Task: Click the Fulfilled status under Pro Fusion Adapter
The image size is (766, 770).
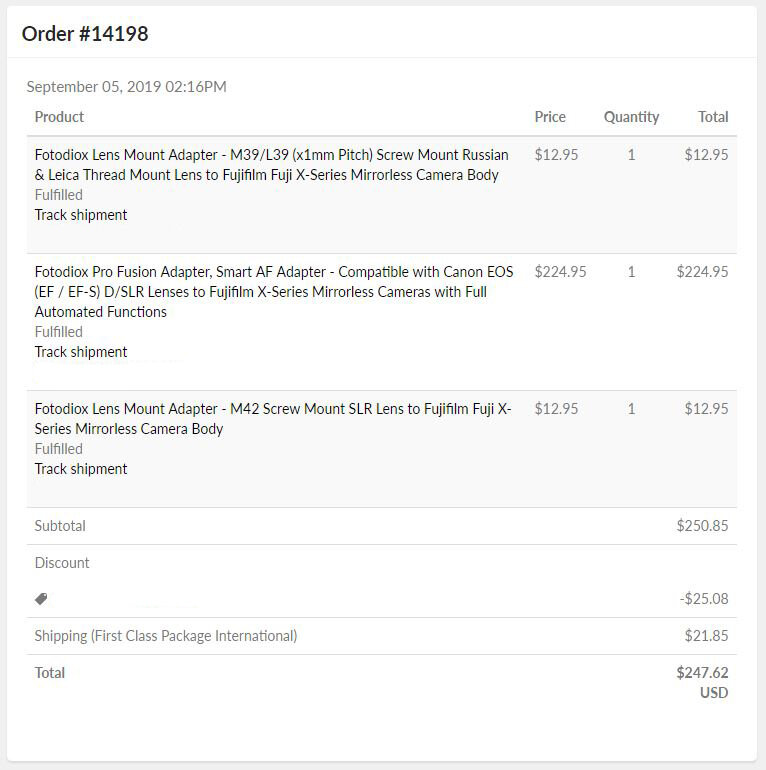Action: (x=59, y=332)
